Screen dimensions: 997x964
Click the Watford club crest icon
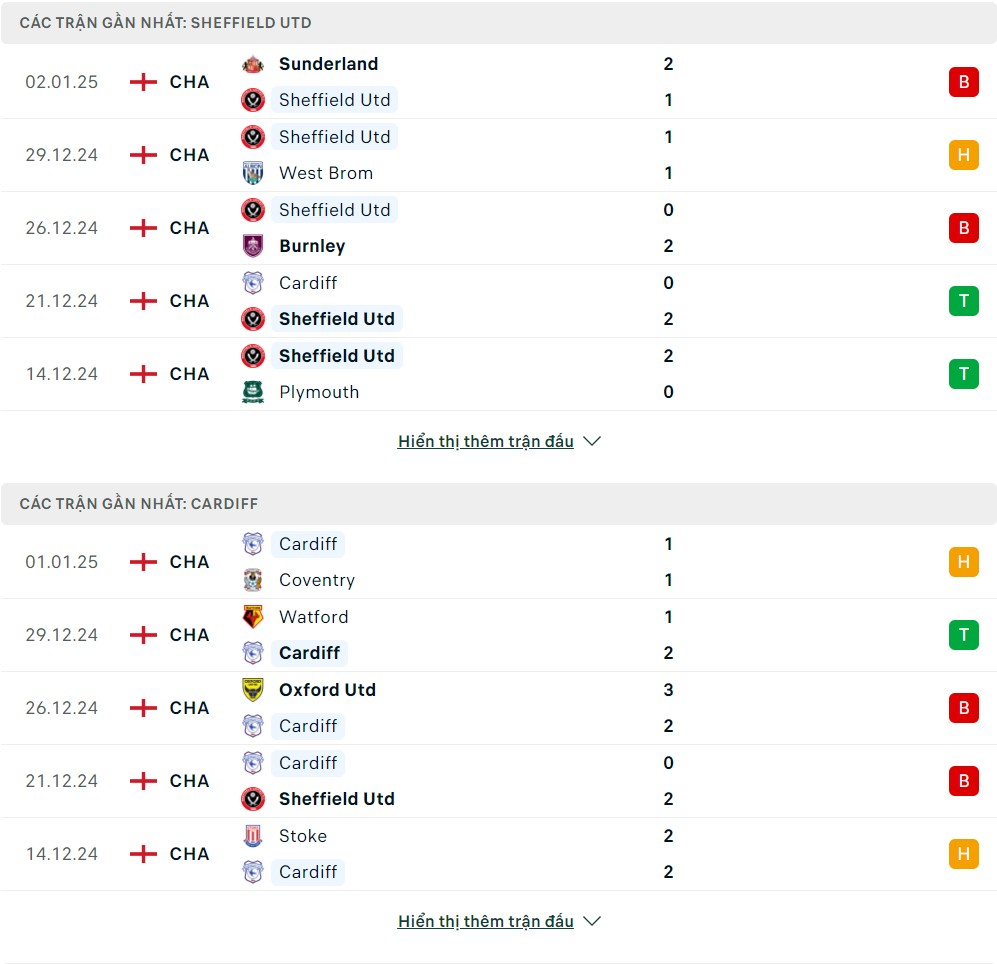[x=253, y=617]
